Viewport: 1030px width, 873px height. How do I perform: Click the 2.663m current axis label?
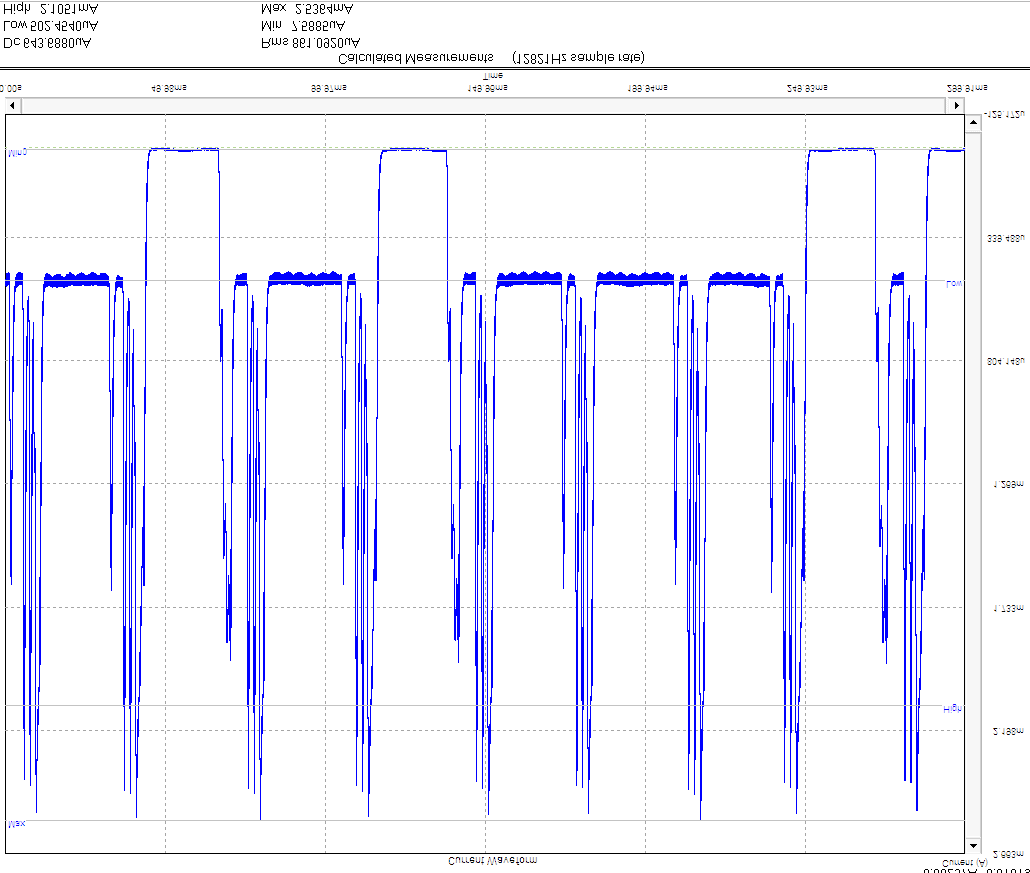(1008, 854)
